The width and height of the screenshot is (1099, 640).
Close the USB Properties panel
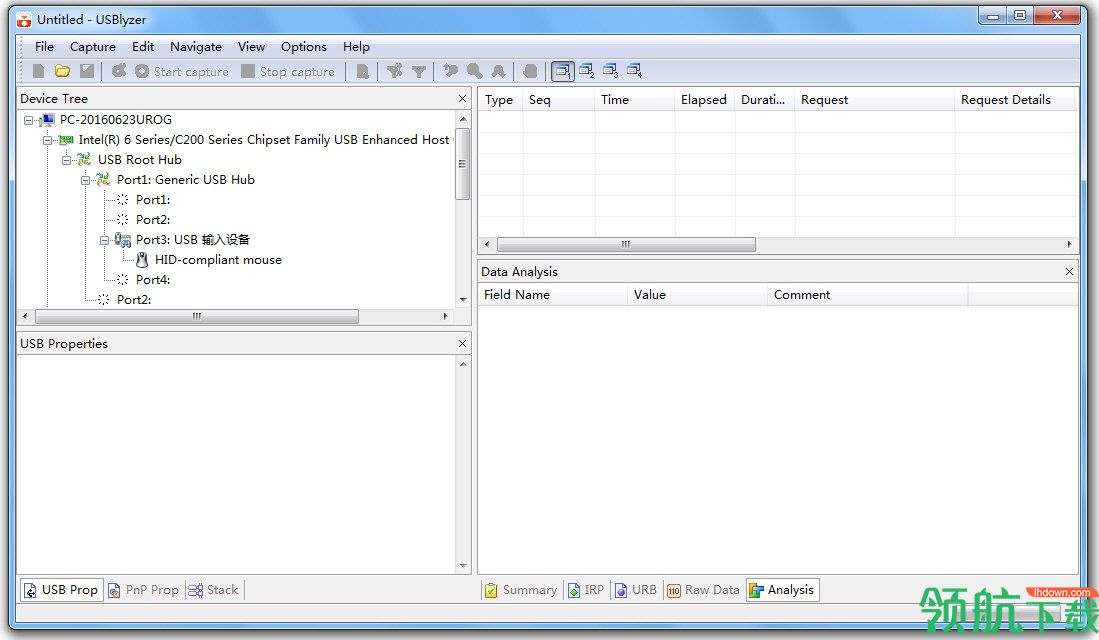click(x=462, y=343)
